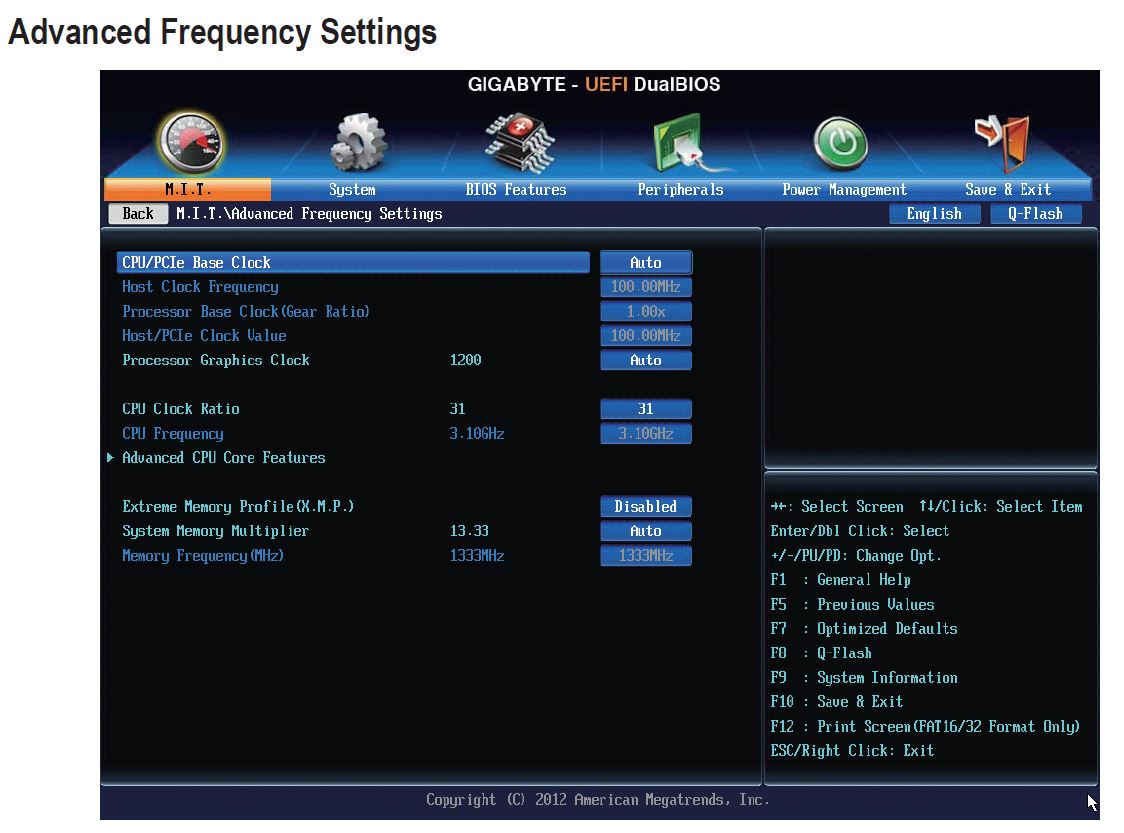Click the F8 : Q-Flash help line
This screenshot has height=833, width=1124.
click(821, 653)
